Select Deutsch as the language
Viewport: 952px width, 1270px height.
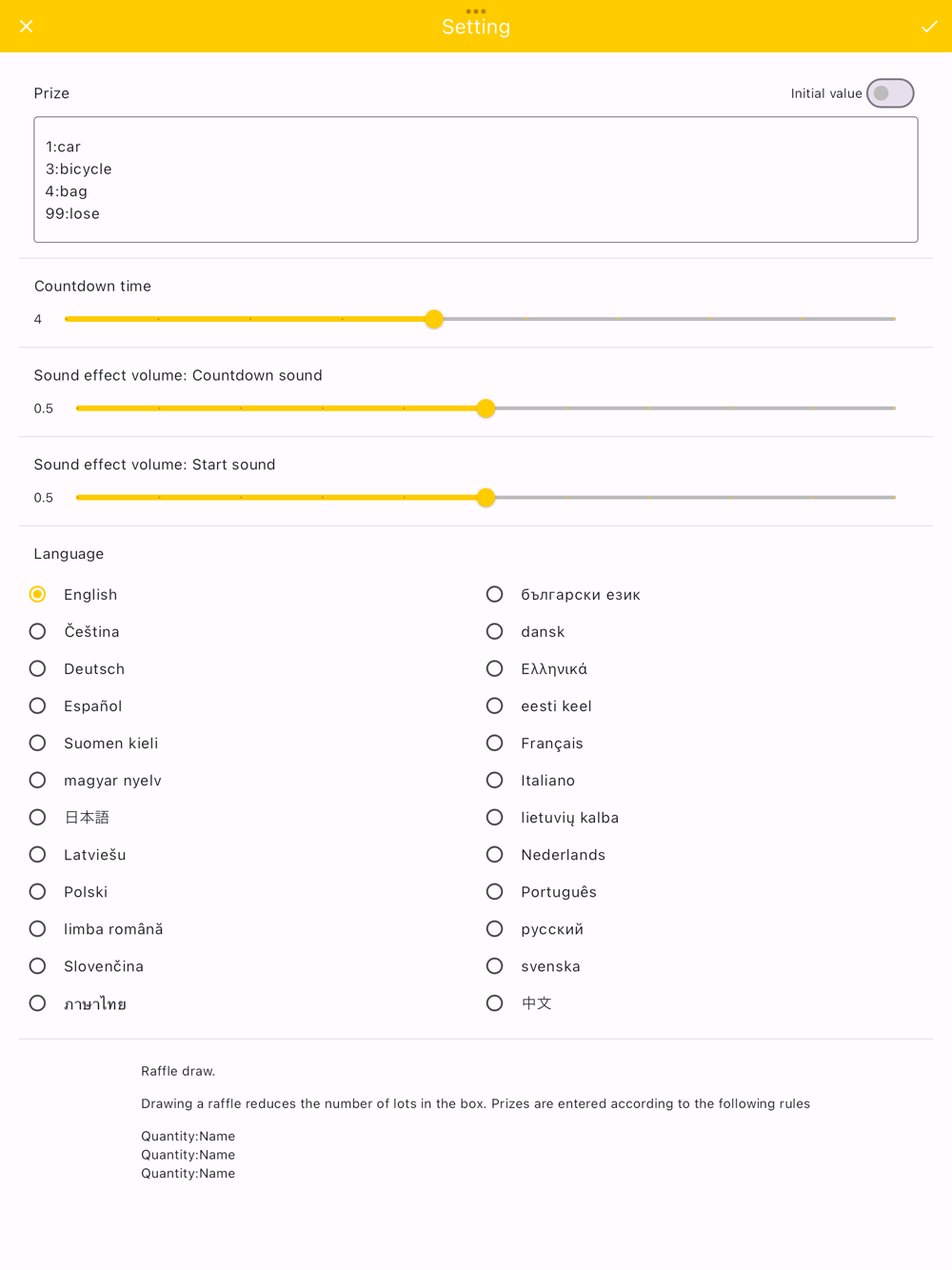38,668
